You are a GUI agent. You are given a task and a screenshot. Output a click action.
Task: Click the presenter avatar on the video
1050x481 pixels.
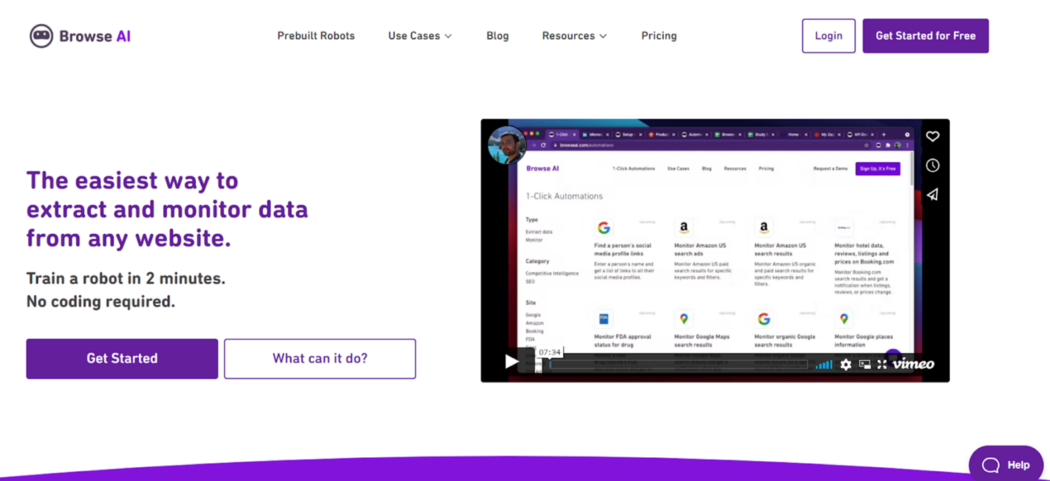(x=507, y=145)
